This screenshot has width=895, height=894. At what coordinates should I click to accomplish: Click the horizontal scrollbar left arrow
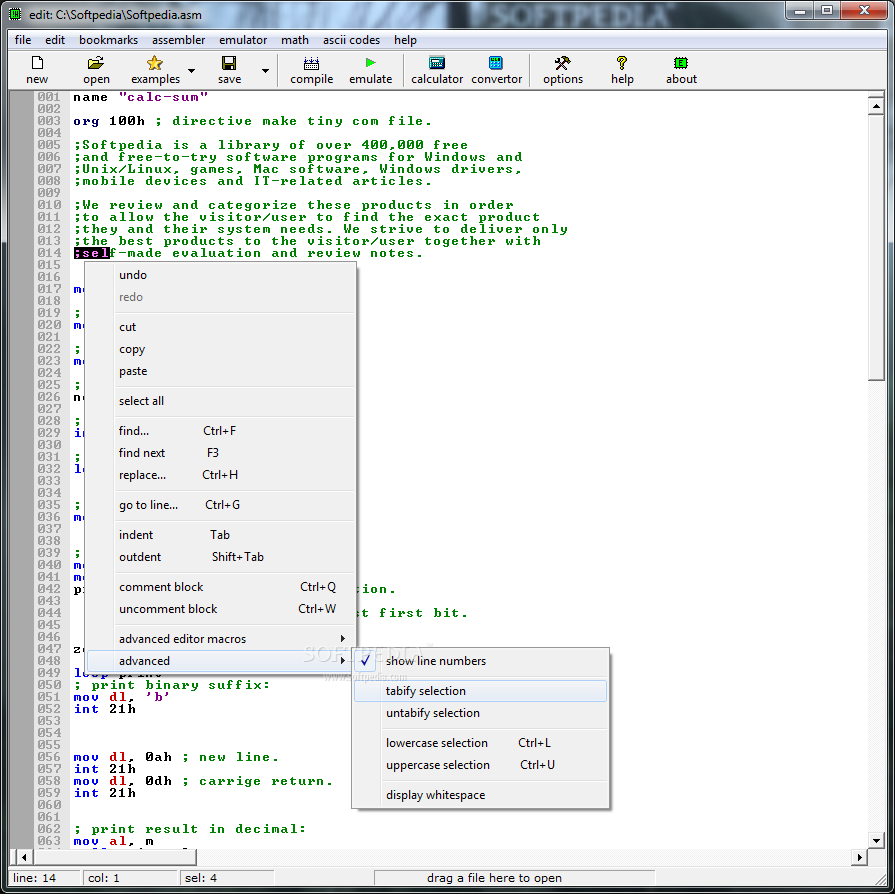coord(24,857)
